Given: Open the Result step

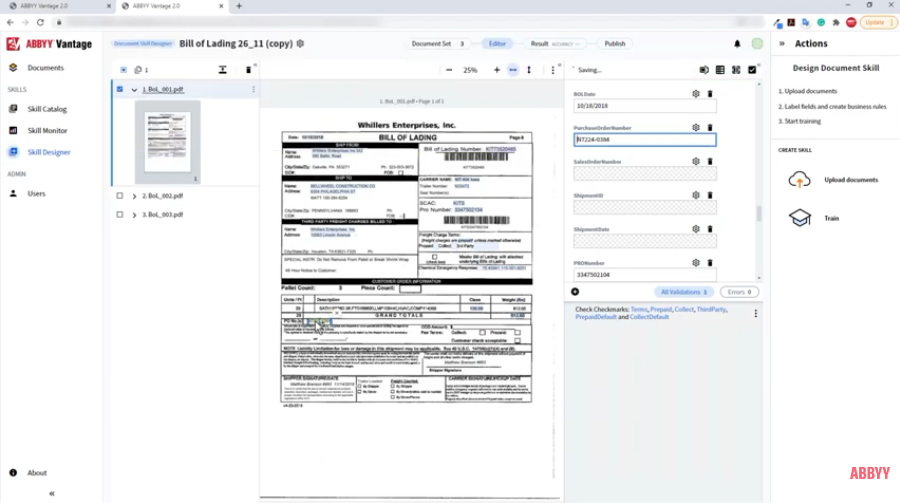Looking at the screenshot, I should [555, 44].
